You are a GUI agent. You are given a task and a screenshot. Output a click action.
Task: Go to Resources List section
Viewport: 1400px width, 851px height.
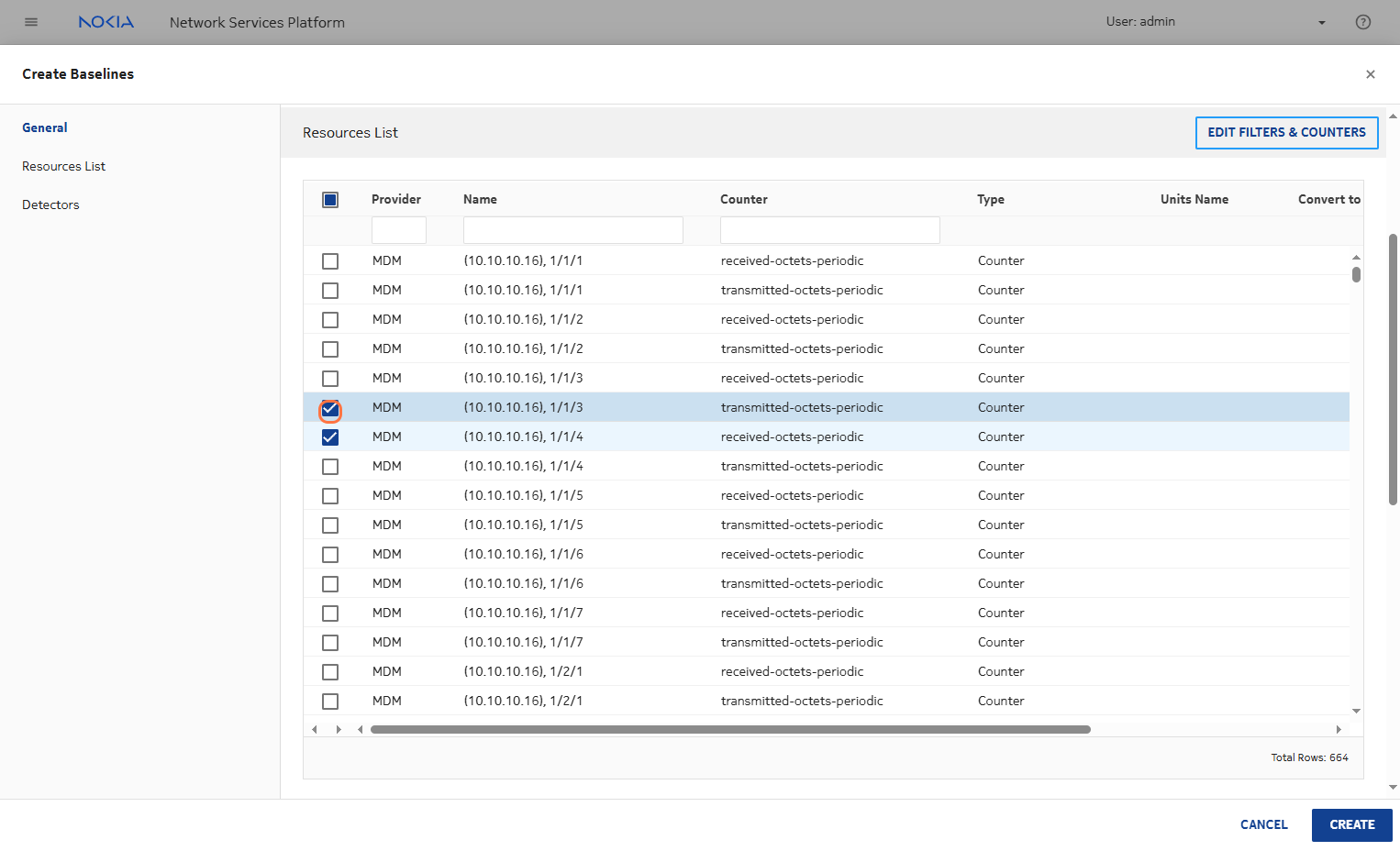pos(64,166)
